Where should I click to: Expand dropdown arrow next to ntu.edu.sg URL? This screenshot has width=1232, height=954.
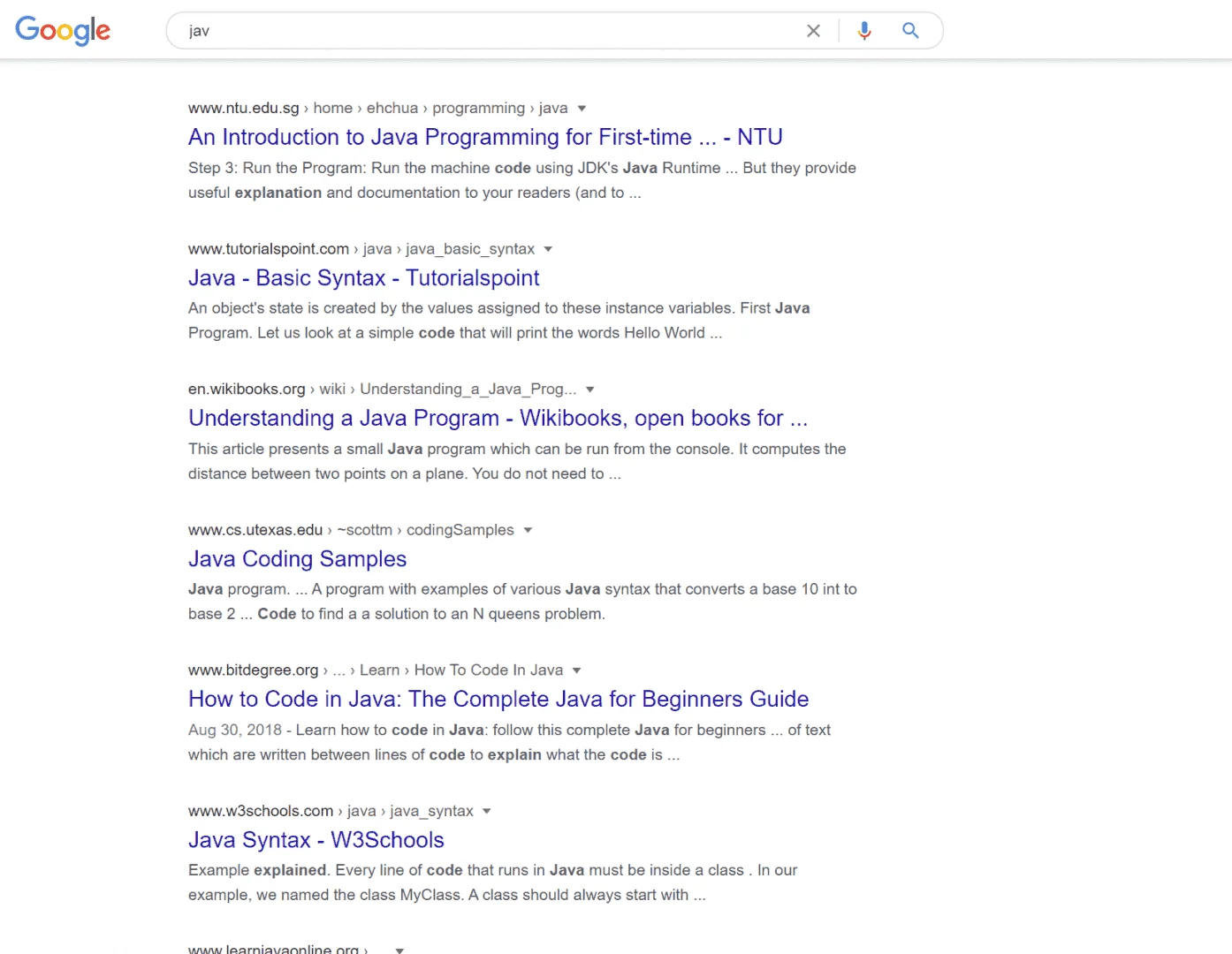click(582, 109)
